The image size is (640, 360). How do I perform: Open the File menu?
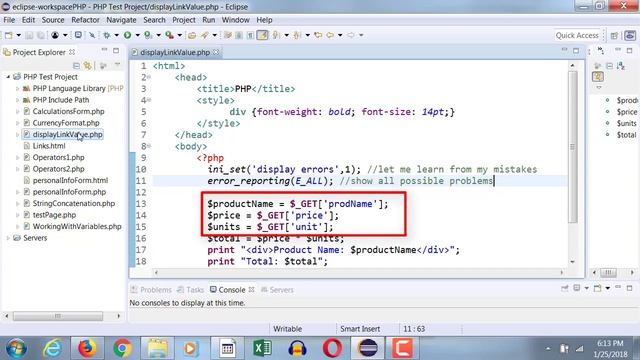9,20
